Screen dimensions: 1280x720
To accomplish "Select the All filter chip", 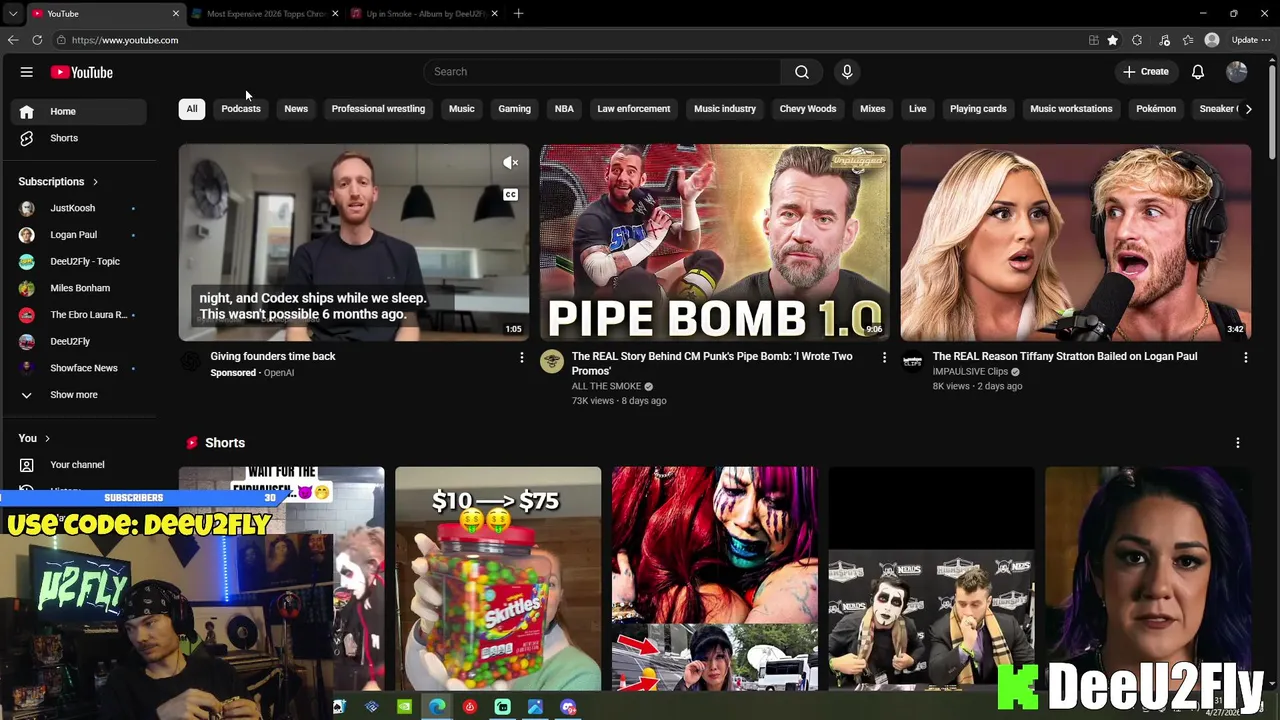I will click(x=192, y=109).
